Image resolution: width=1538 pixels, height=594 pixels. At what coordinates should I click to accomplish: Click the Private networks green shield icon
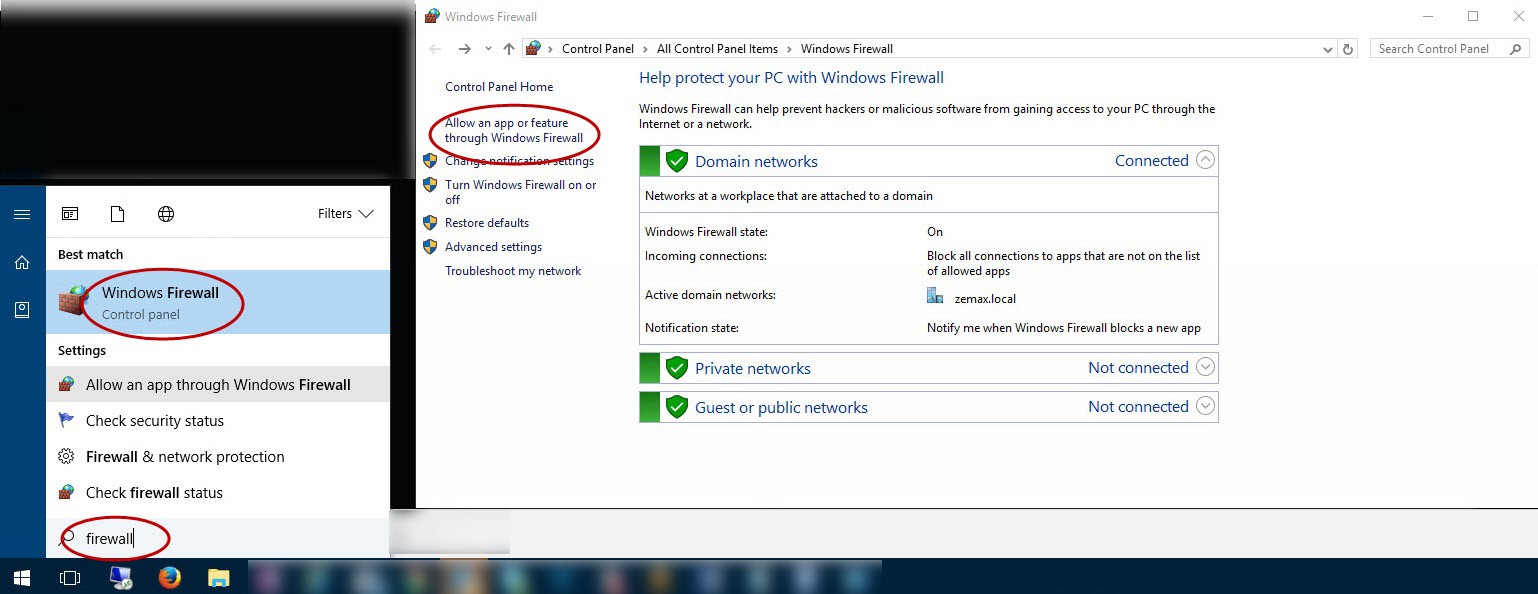coord(677,368)
